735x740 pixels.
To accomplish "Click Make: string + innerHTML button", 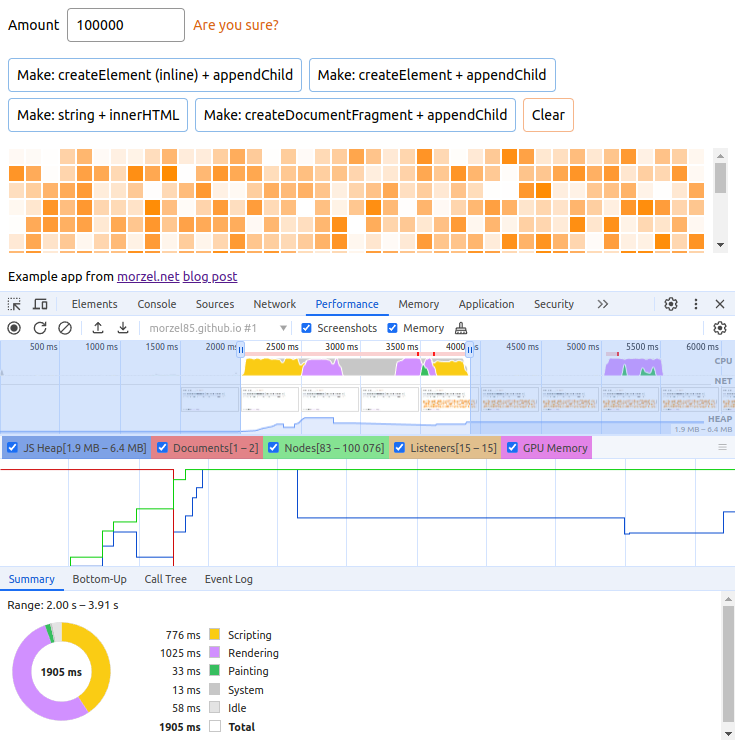I will pos(98,115).
